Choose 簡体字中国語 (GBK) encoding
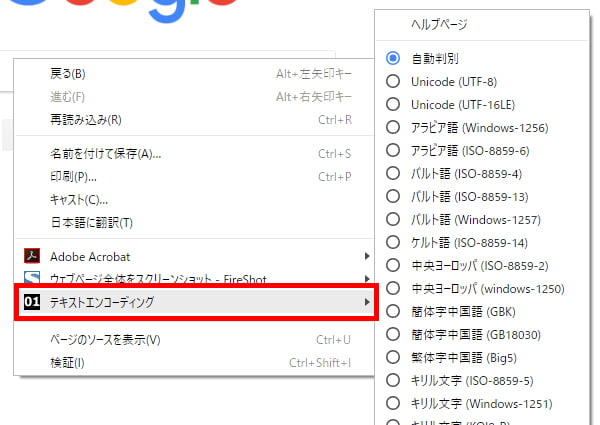 (393, 311)
